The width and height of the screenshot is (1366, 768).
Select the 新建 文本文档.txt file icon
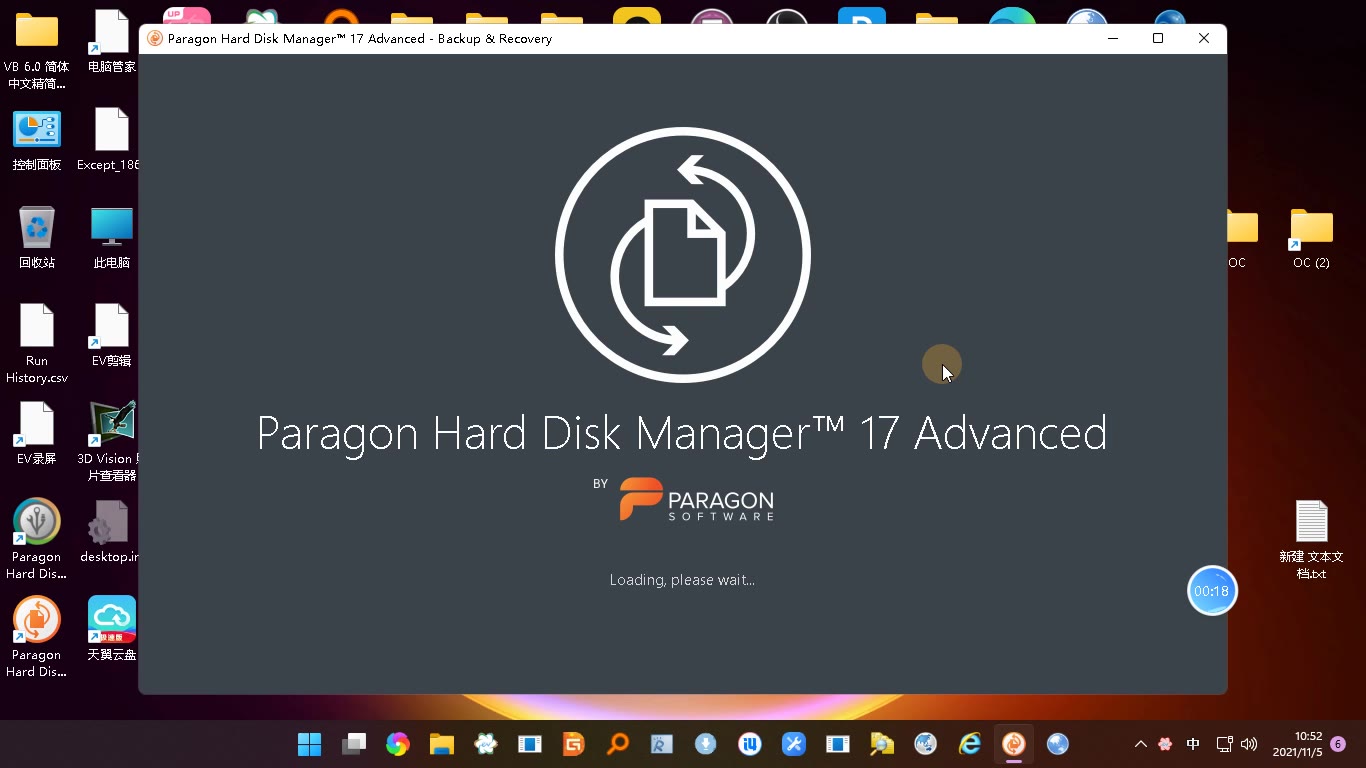tap(1311, 540)
